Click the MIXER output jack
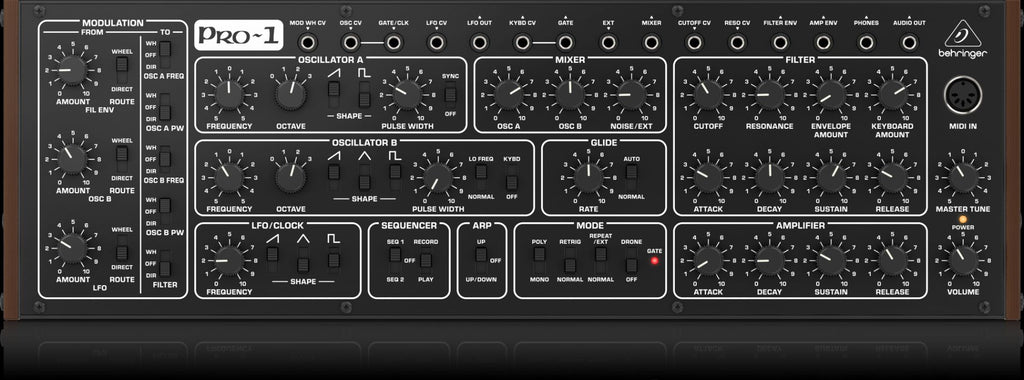Screen dimensions: 1024x380 [x=651, y=43]
